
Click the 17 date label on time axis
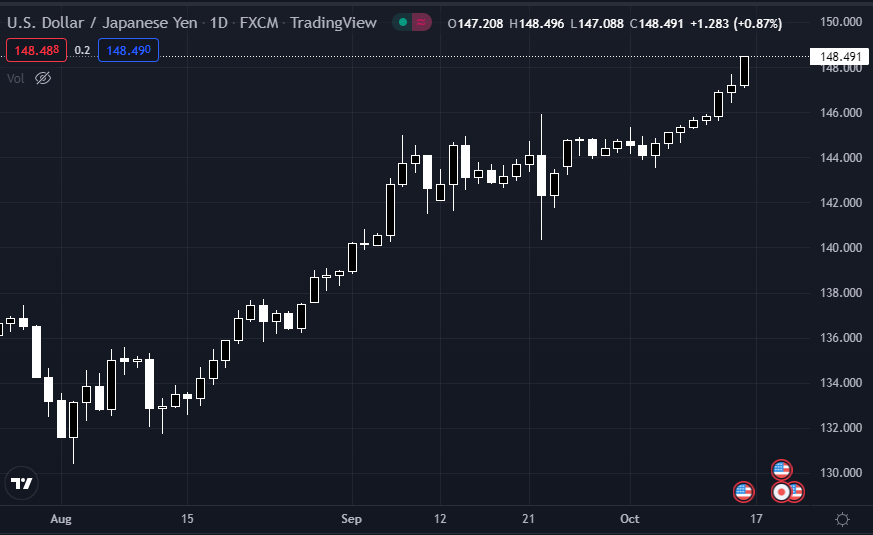click(x=756, y=519)
